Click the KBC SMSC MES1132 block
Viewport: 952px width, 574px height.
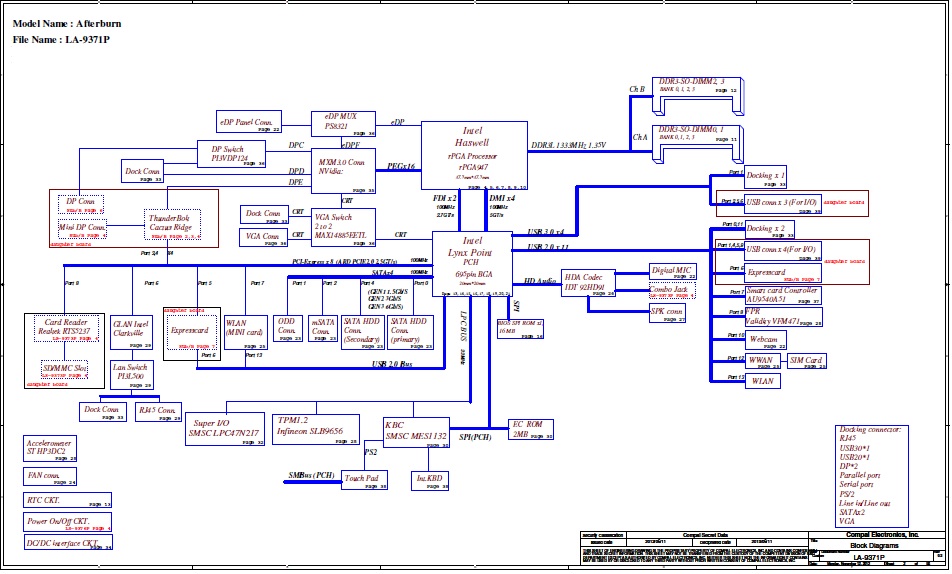pos(416,432)
